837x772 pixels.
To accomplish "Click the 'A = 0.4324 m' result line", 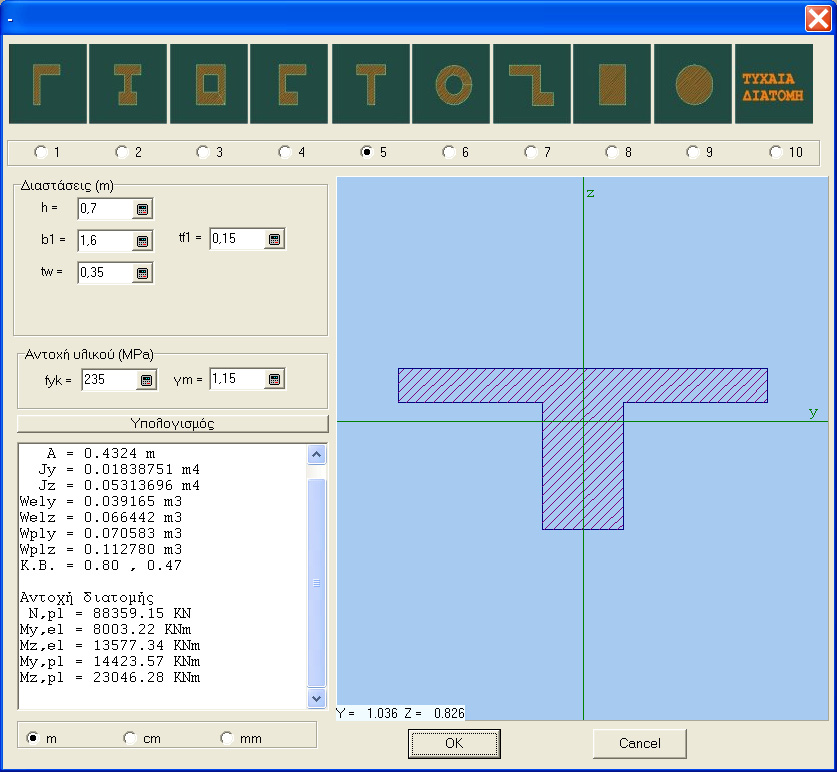I will (101, 454).
